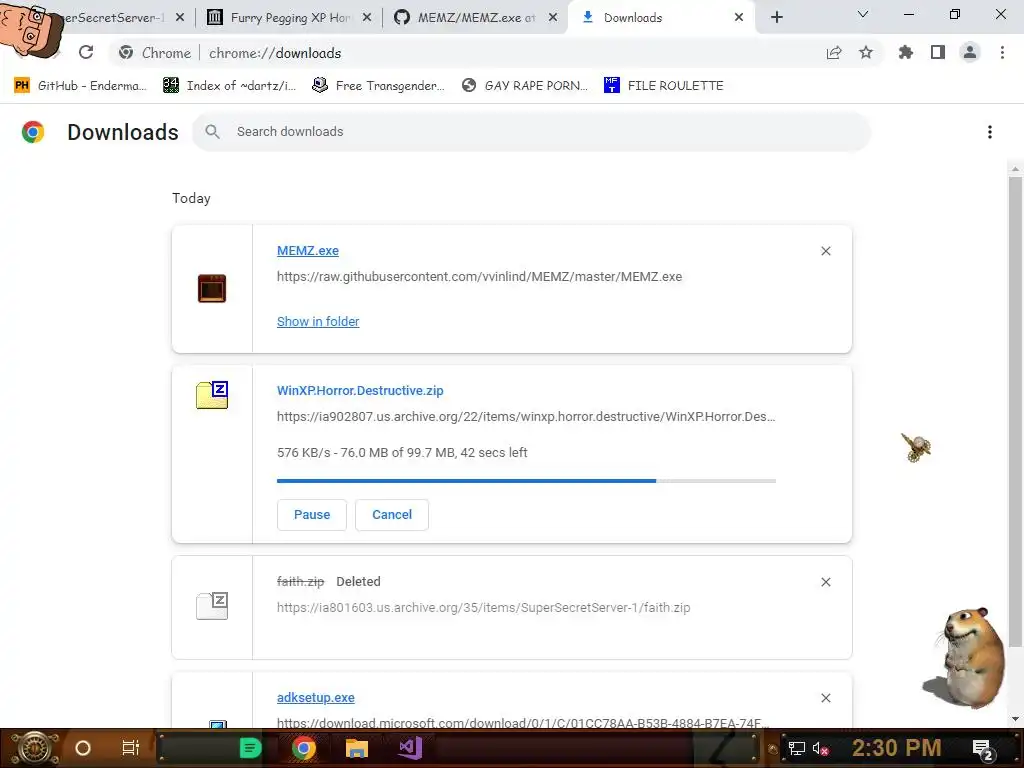Open the Chrome profile avatar
The width and height of the screenshot is (1024, 768).
pyautogui.click(x=970, y=52)
